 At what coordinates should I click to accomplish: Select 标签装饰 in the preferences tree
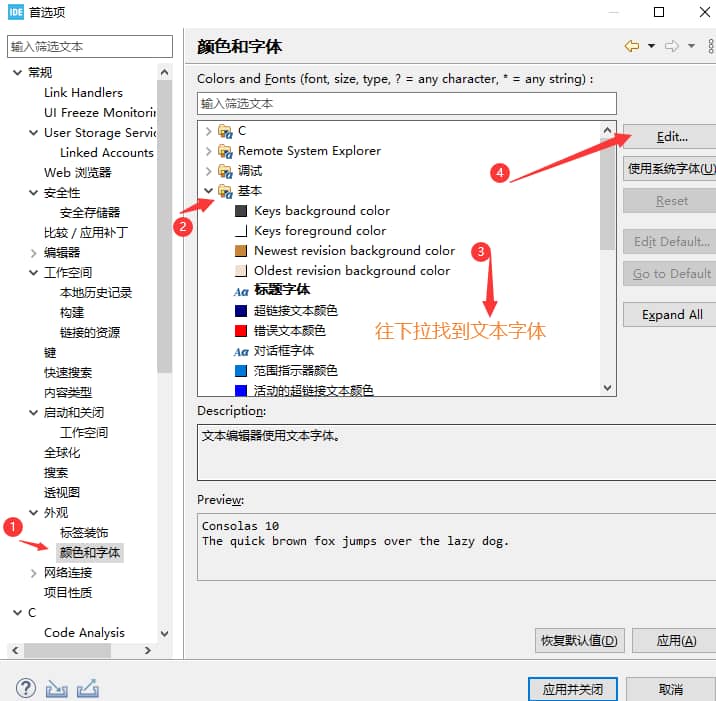click(x=84, y=533)
